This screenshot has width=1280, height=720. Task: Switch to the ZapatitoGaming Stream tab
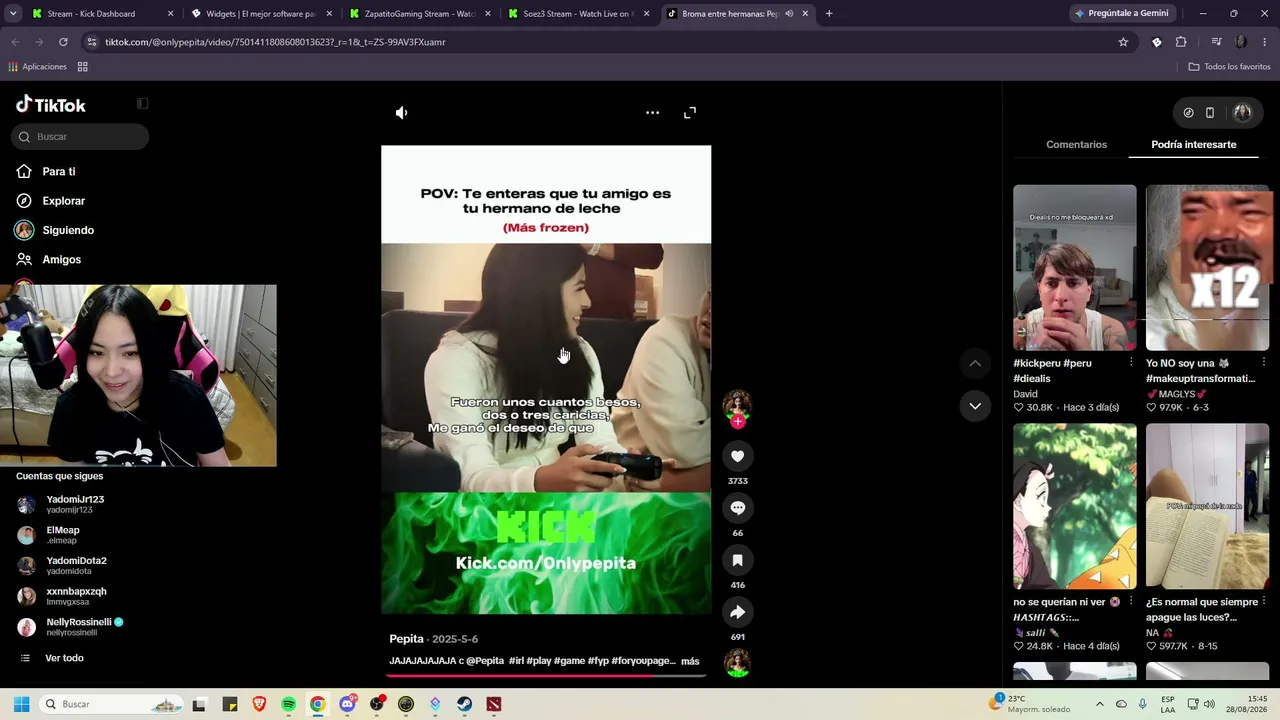420,14
